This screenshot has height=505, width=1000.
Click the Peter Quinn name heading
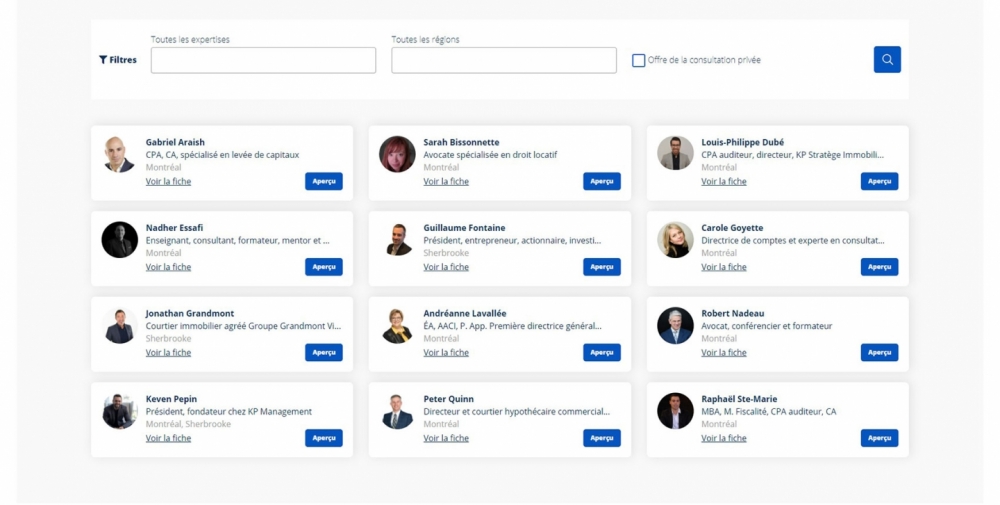(x=448, y=399)
